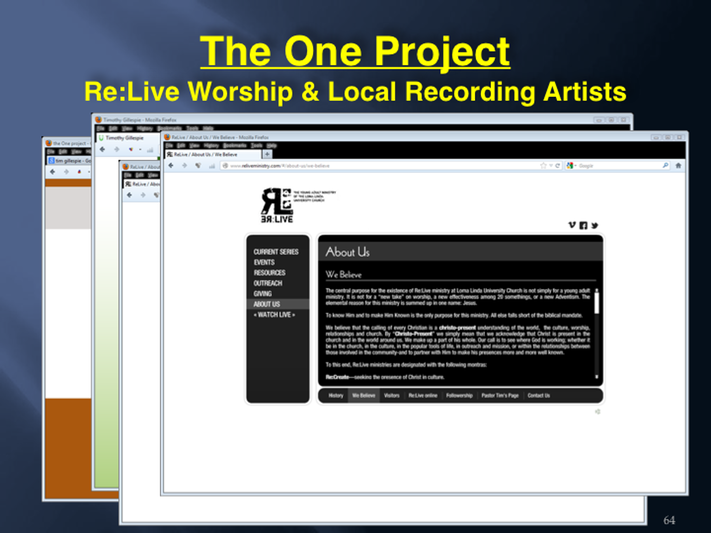The image size is (711, 533).
Task: Select ABOUT US in site sidebar
Action: pos(278,304)
